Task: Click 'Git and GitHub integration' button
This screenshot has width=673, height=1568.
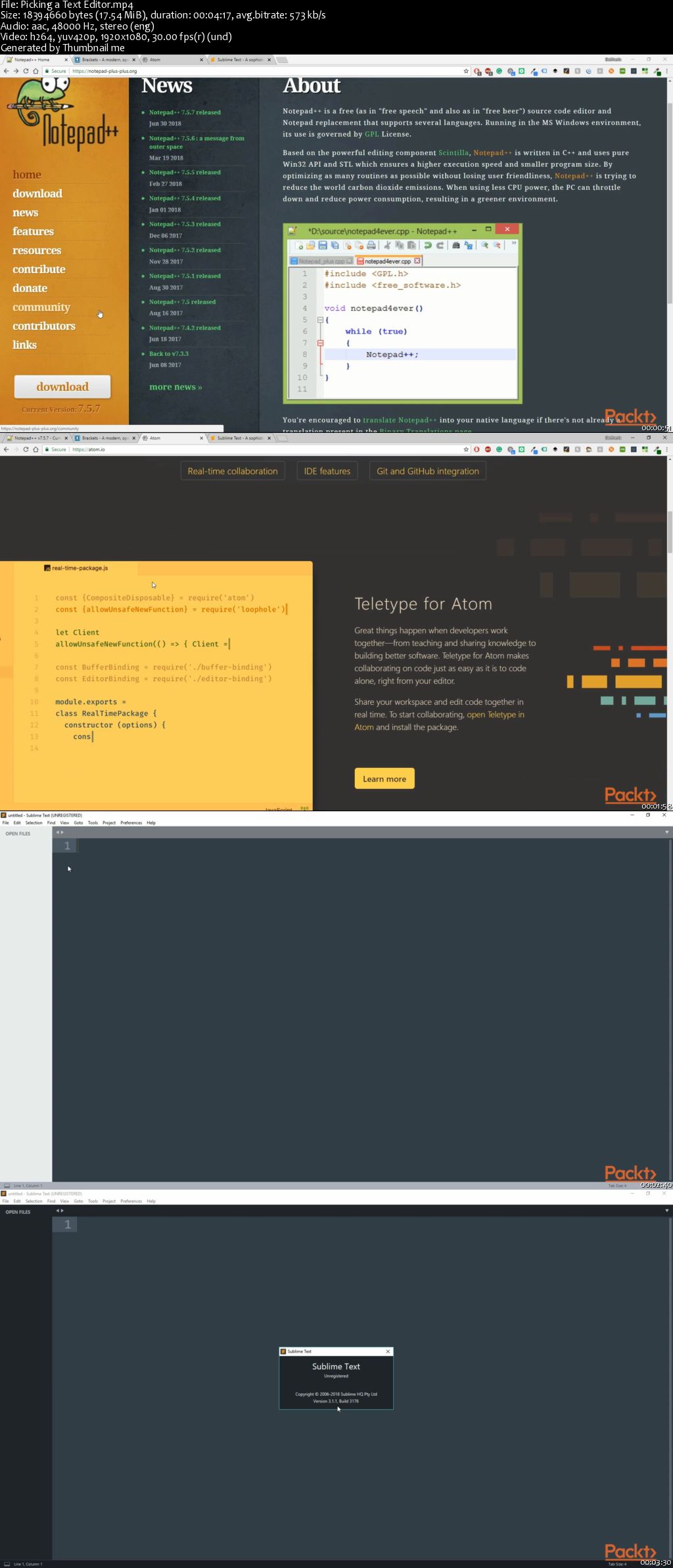Action: [428, 471]
